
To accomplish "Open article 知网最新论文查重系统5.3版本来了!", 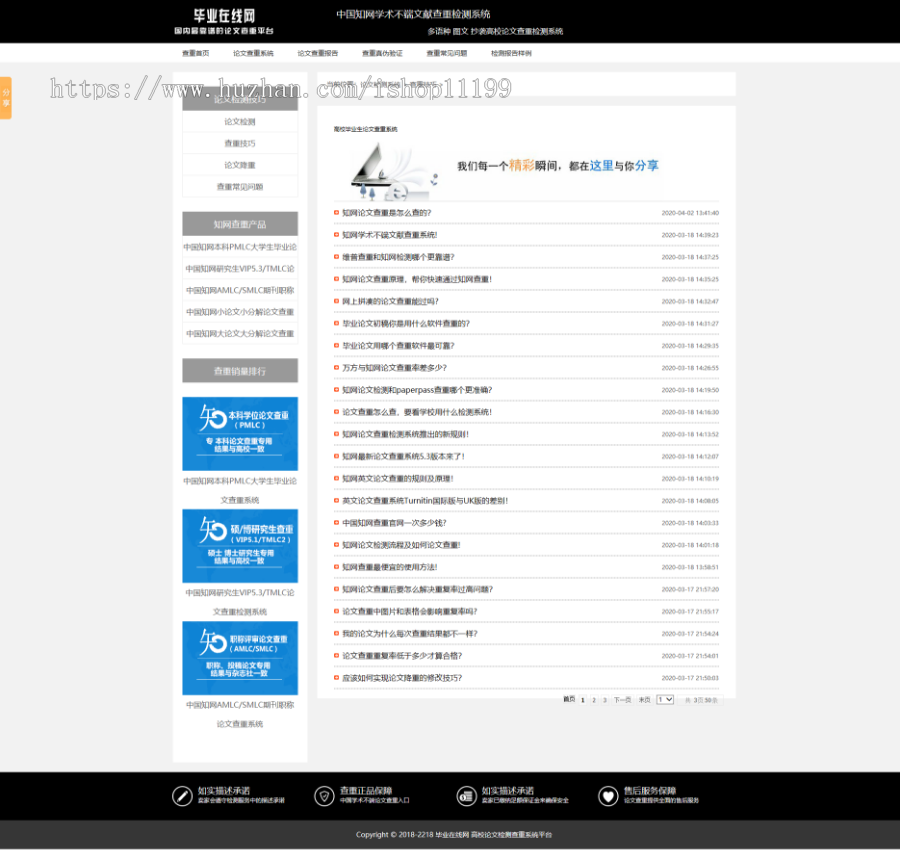I will coord(404,456).
